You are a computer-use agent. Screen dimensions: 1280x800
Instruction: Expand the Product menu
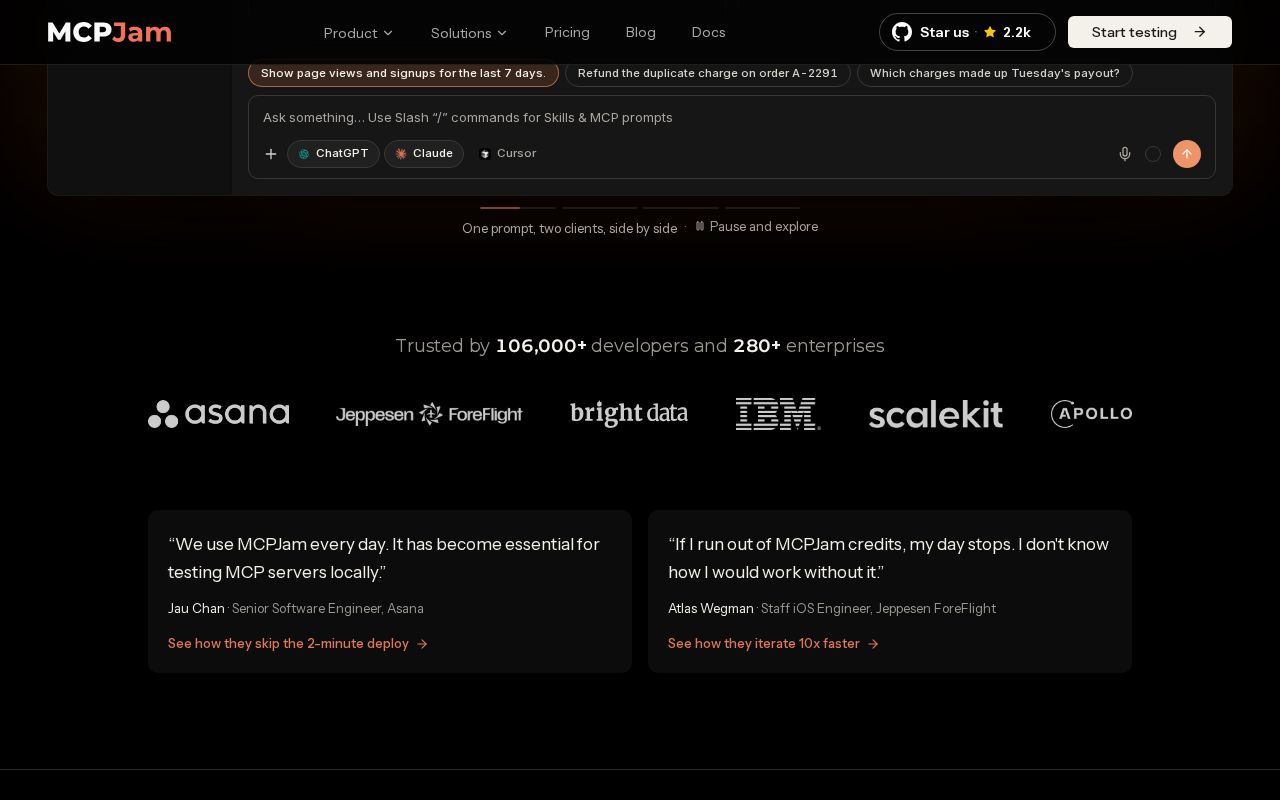(x=358, y=33)
